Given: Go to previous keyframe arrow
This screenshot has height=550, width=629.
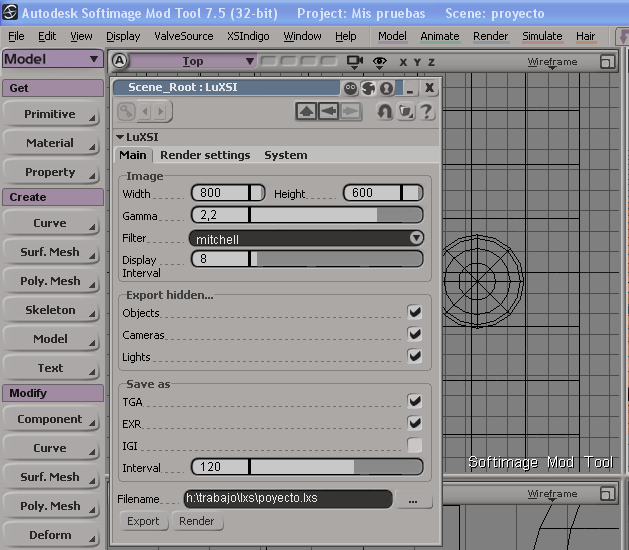Looking at the screenshot, I should [x=145, y=112].
